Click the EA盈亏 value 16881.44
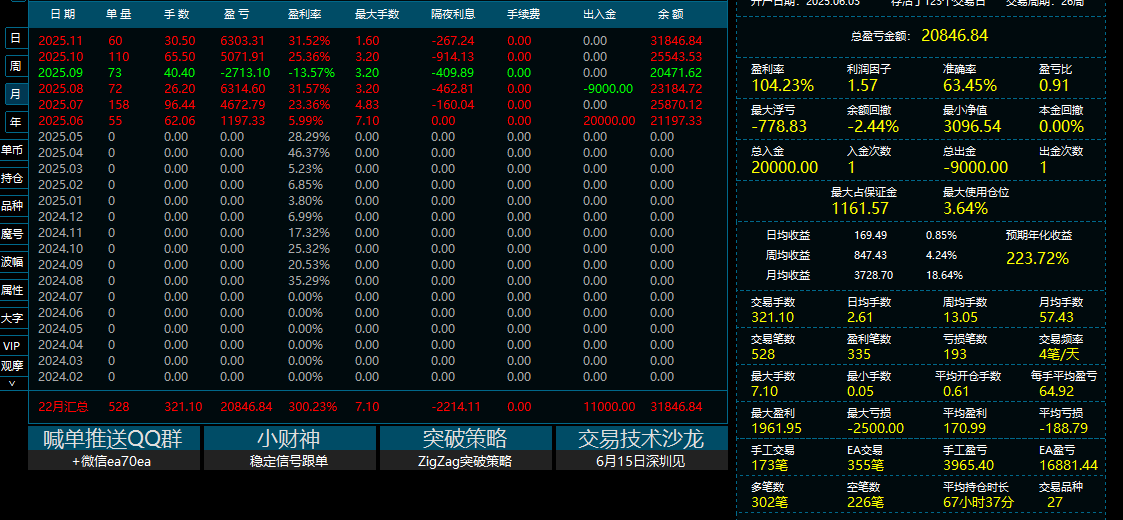The height and width of the screenshot is (520, 1123). (1068, 466)
